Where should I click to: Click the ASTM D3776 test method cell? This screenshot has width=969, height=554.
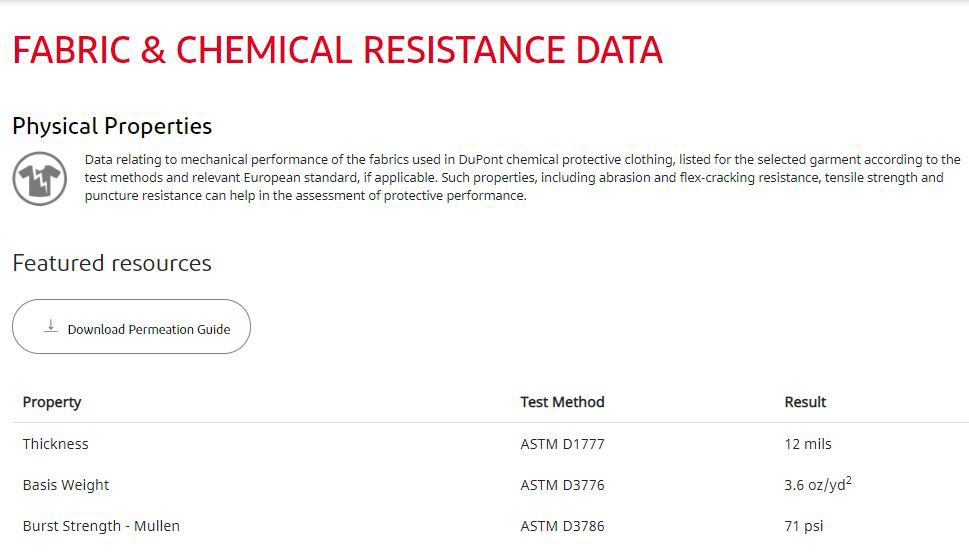tap(562, 485)
